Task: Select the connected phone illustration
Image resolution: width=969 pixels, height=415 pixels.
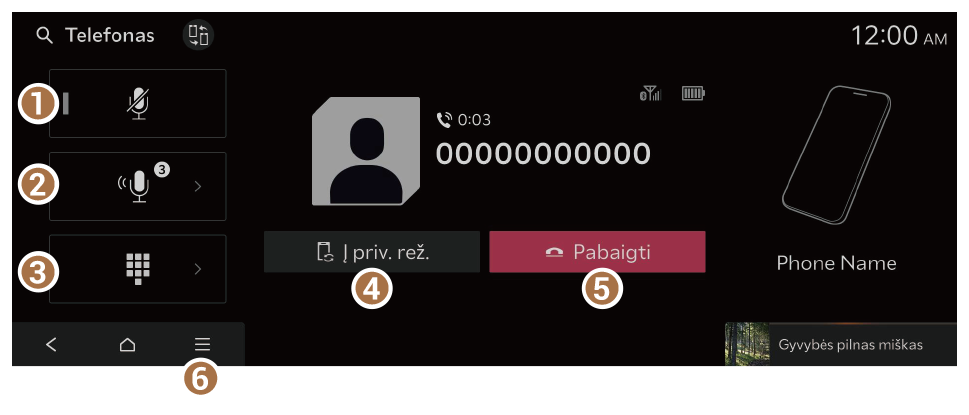Action: [837, 156]
